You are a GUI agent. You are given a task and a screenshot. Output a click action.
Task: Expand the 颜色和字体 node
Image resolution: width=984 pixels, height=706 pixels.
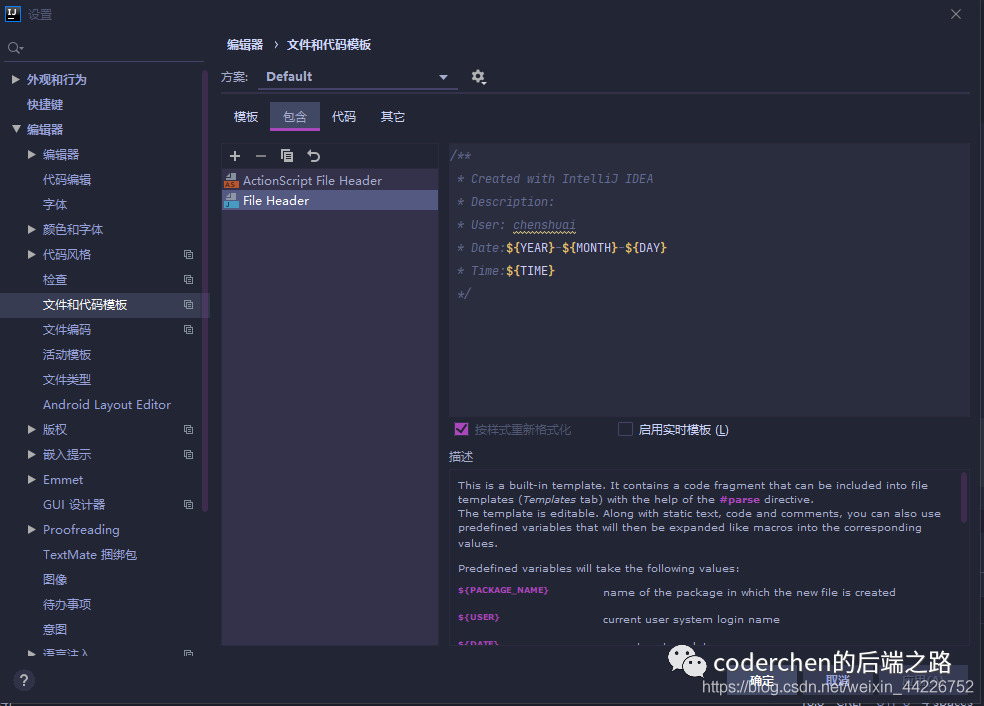[x=31, y=230]
